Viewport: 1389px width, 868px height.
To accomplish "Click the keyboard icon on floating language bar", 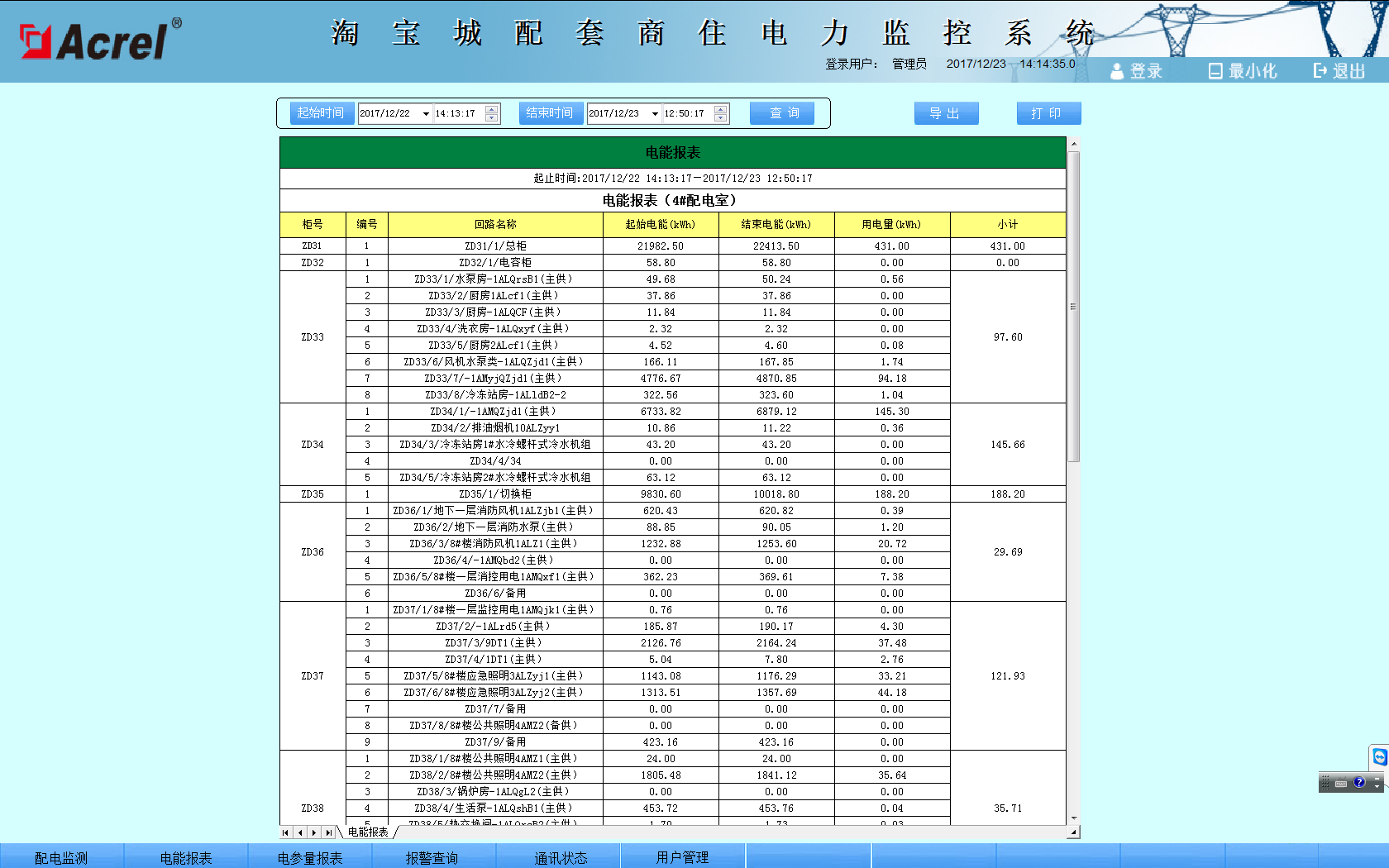I will click(1341, 783).
